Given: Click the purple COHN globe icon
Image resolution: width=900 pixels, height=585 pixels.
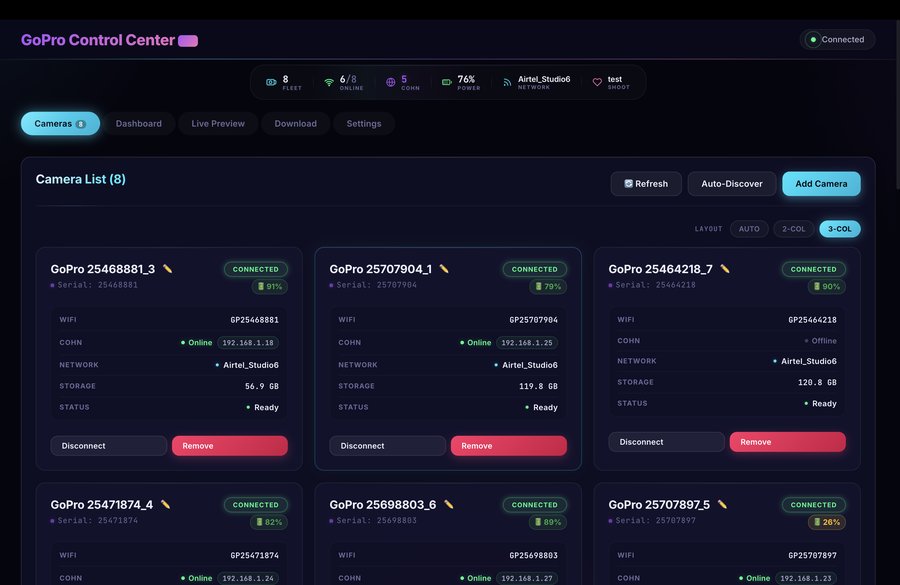Looking at the screenshot, I should click(390, 83).
